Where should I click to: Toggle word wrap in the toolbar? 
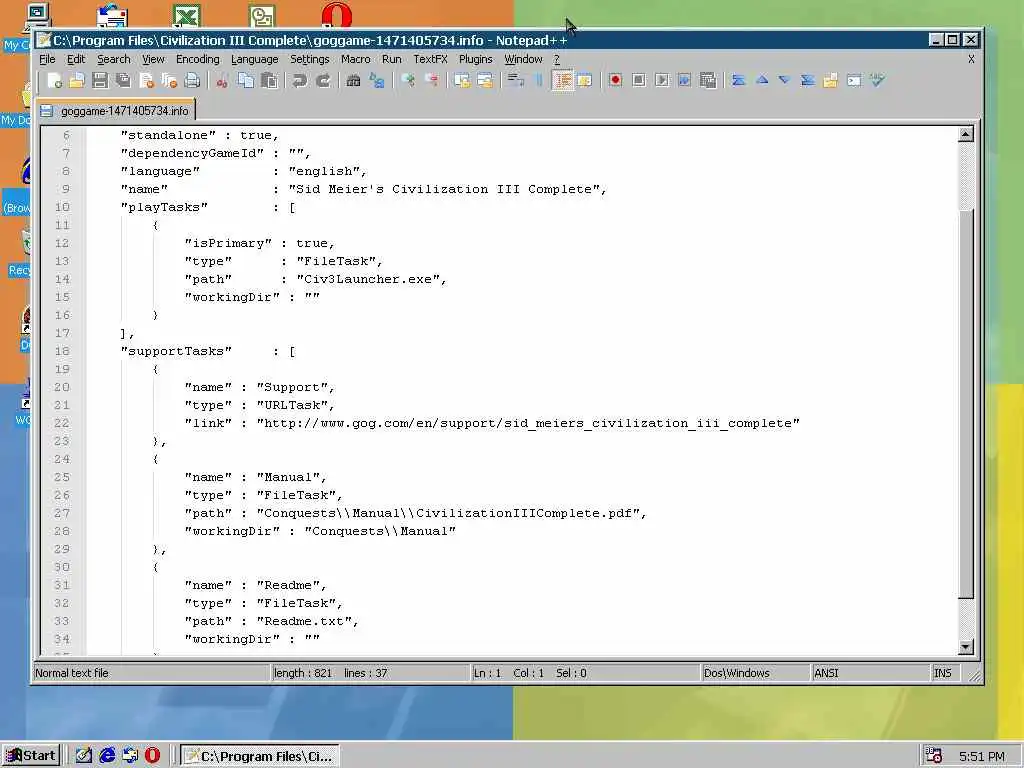pos(516,80)
